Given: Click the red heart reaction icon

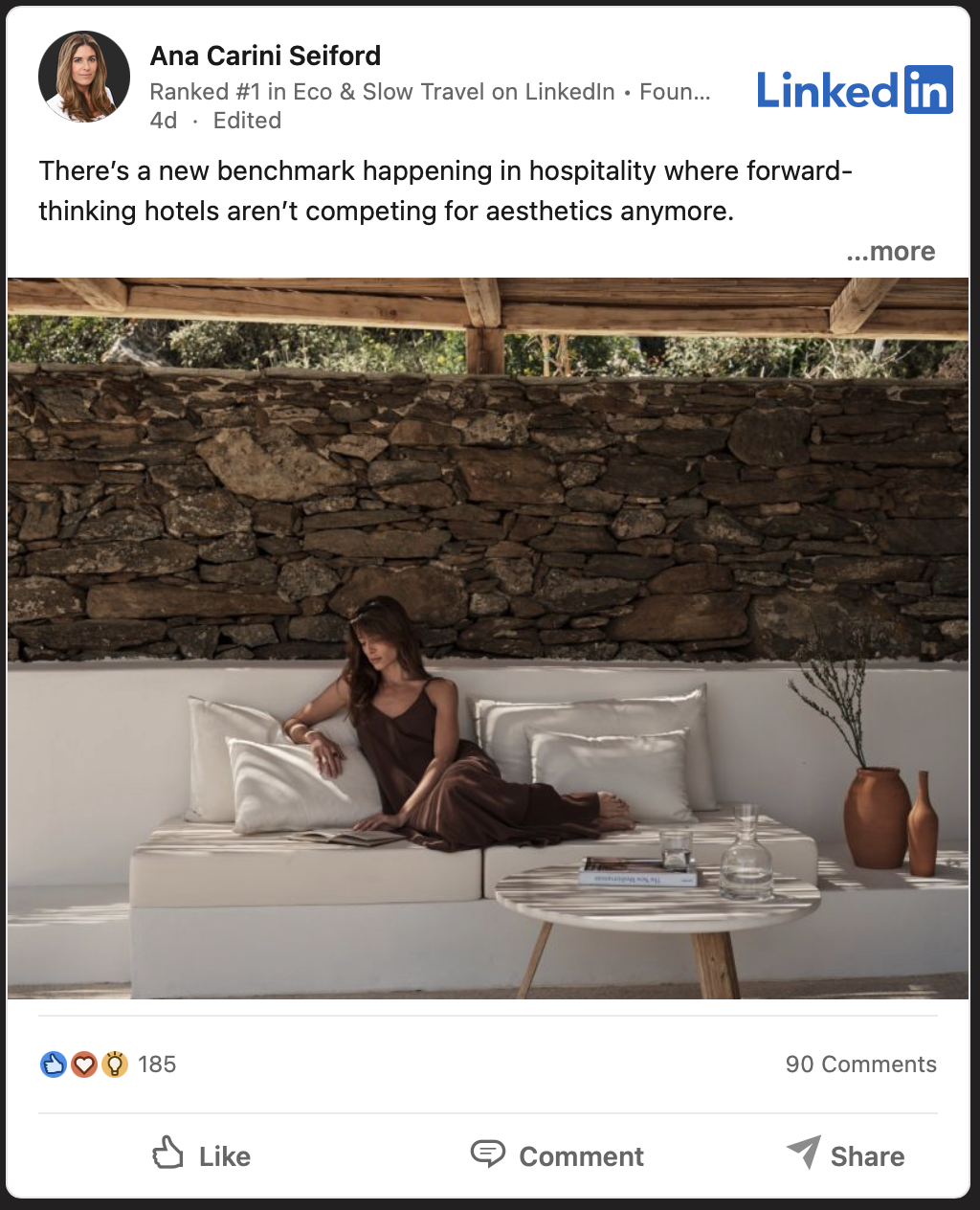Looking at the screenshot, I should click(84, 1064).
